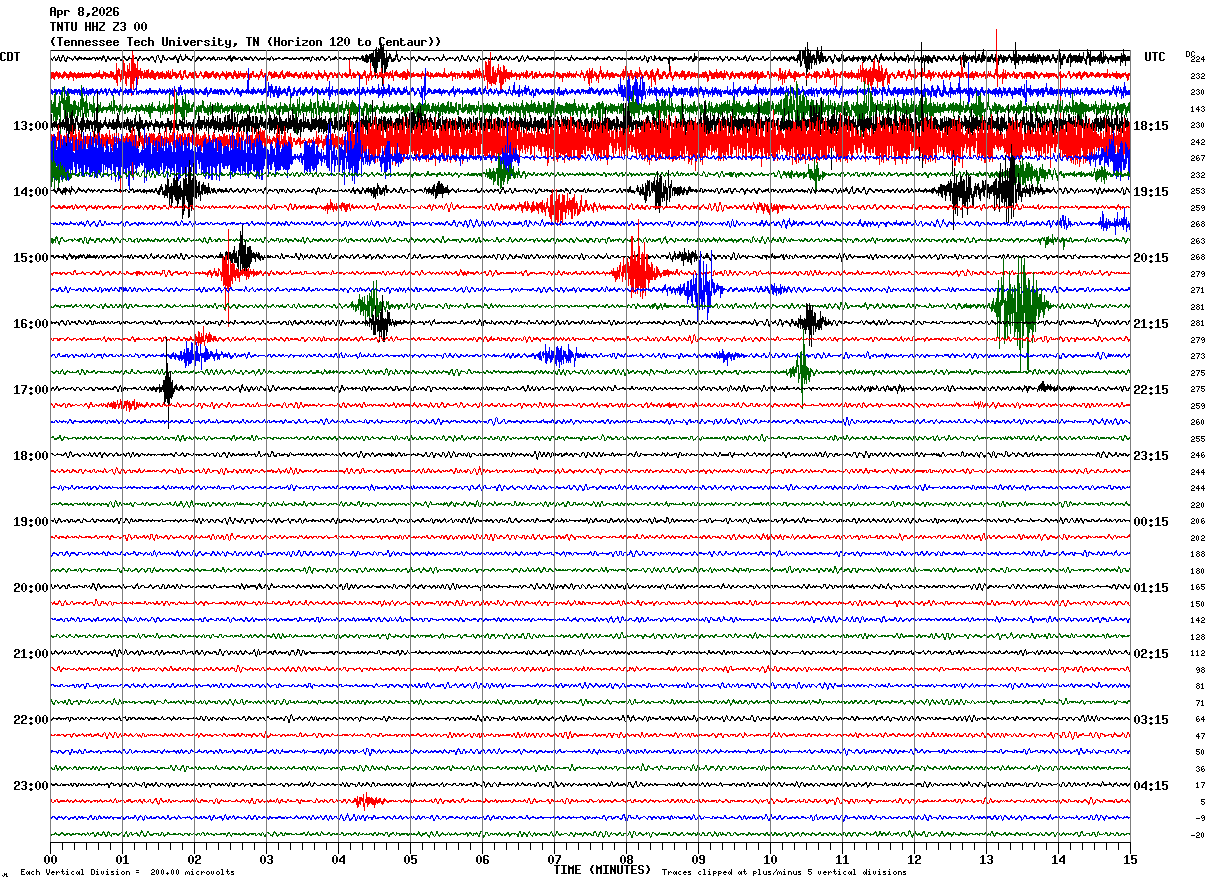
Task: Click the CDT timezone label
Action: [10, 57]
